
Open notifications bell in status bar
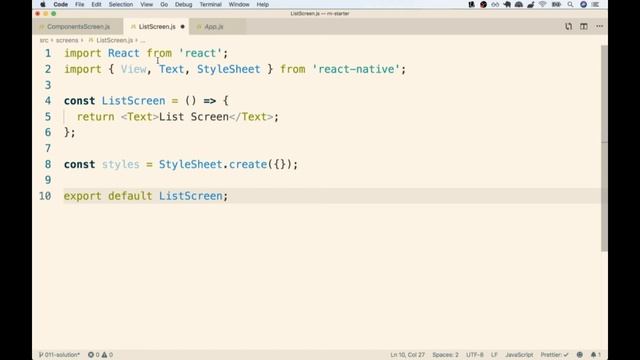596,355
